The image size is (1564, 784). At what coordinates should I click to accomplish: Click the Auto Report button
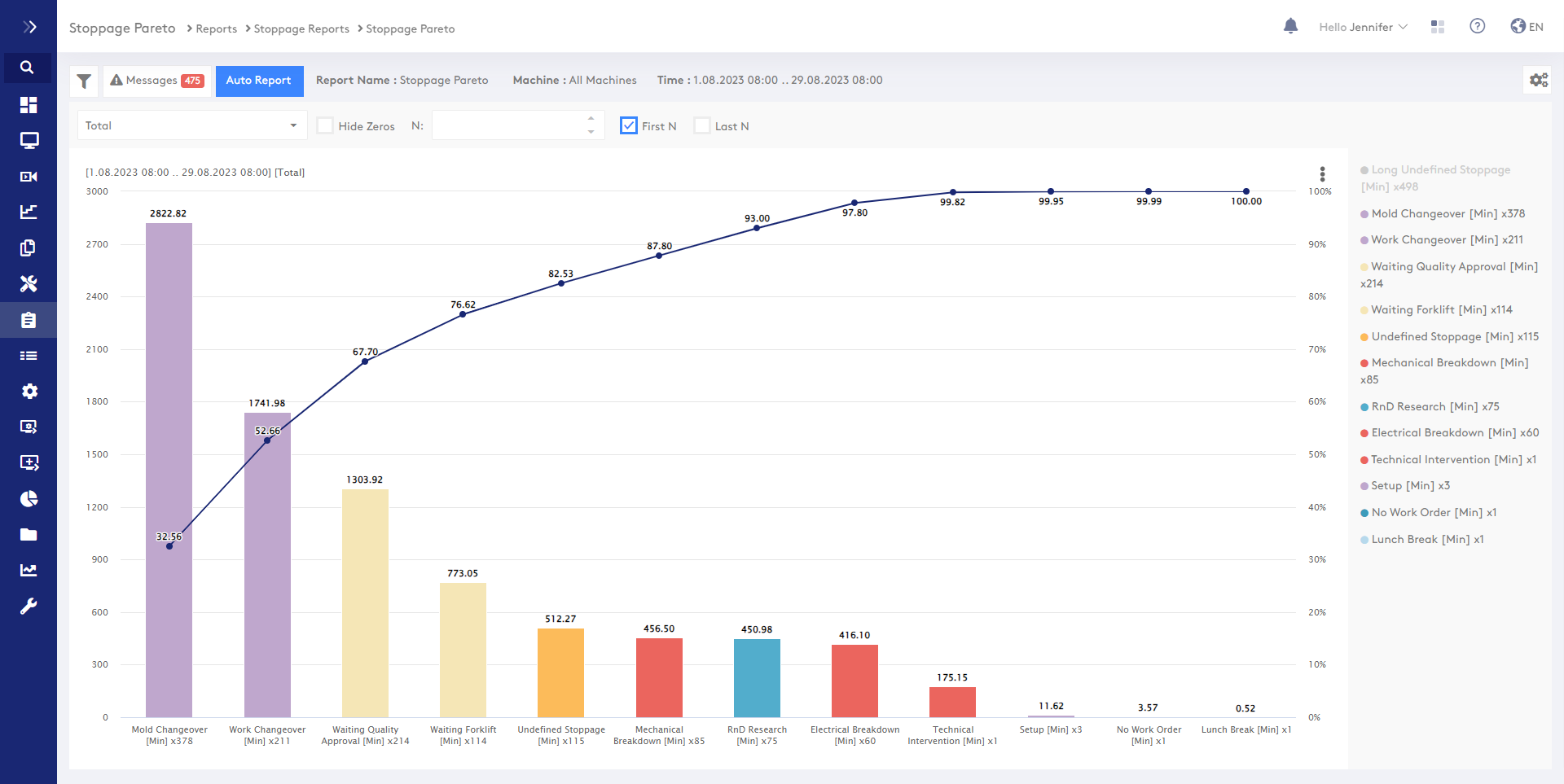pos(259,81)
